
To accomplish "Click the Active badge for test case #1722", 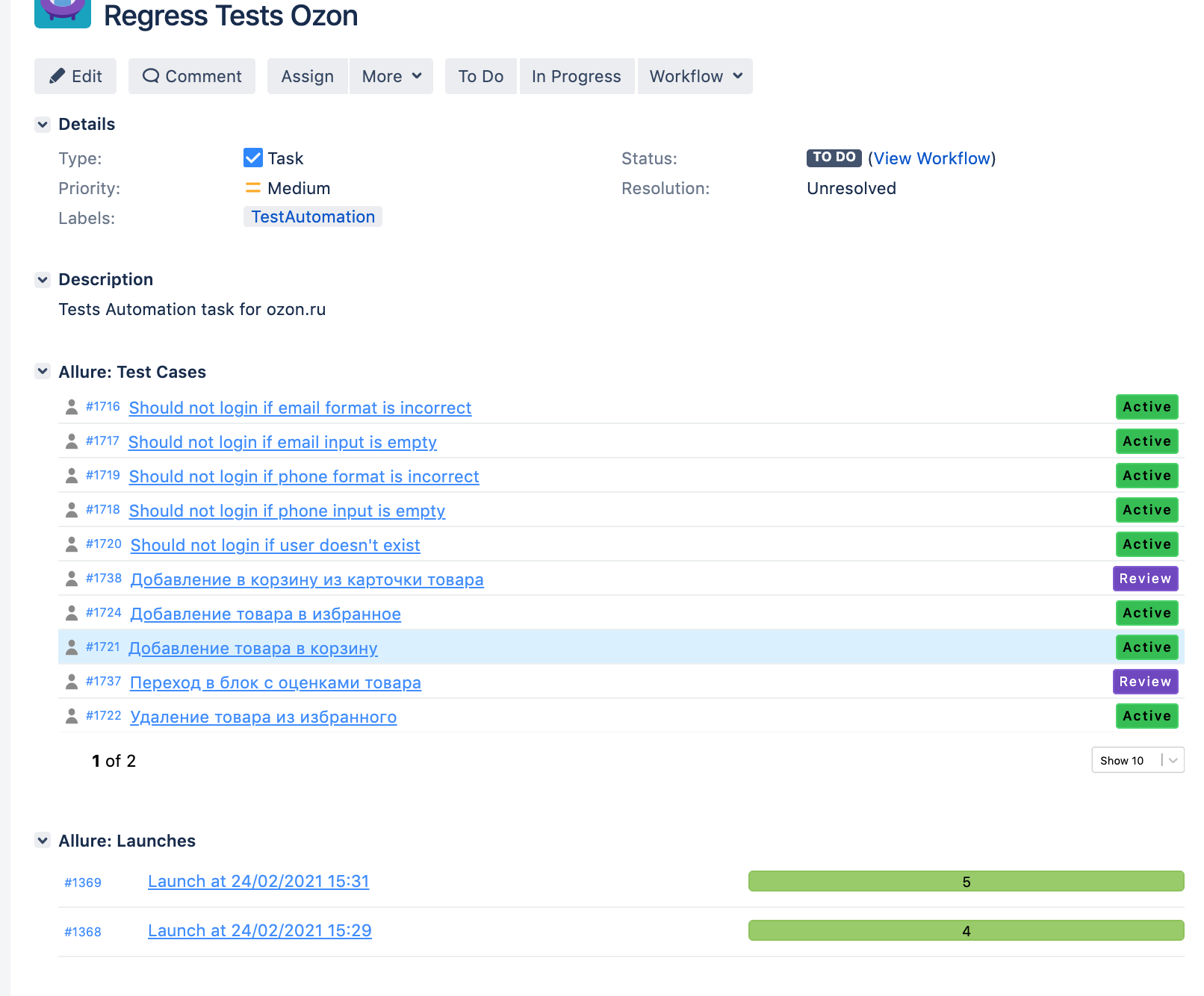I will coord(1147,716).
